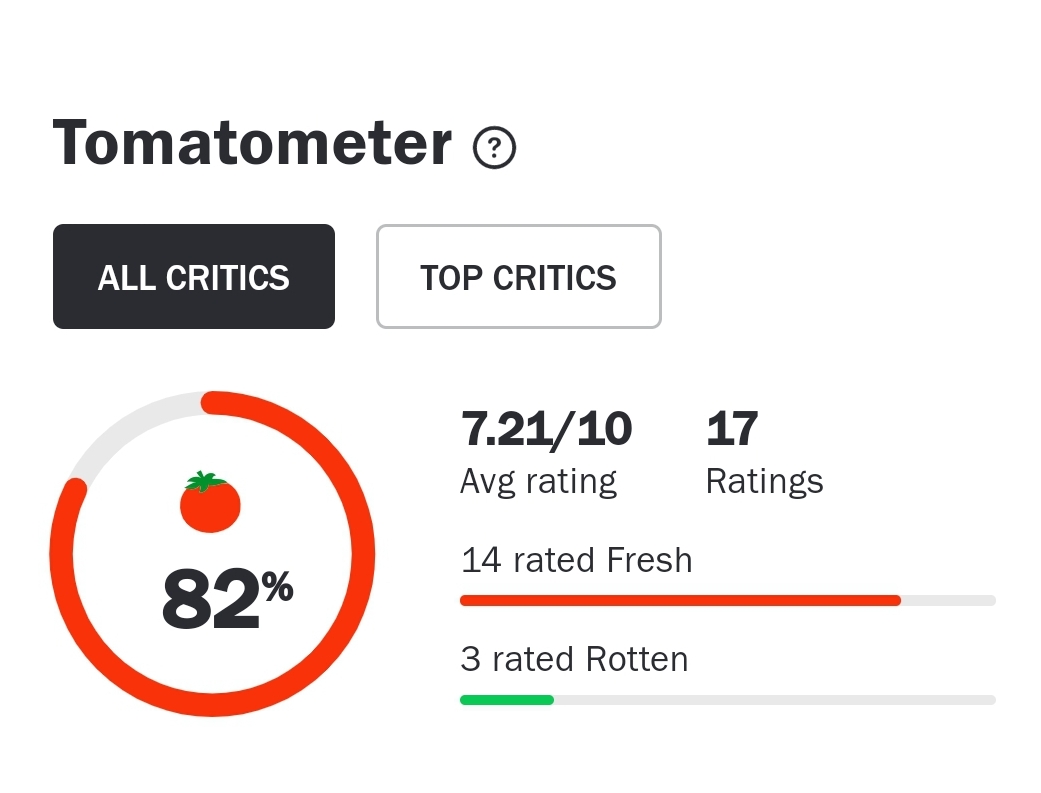Click the green leaf atop the tomato
This screenshot has height=793, width=1041.
pyautogui.click(x=205, y=481)
